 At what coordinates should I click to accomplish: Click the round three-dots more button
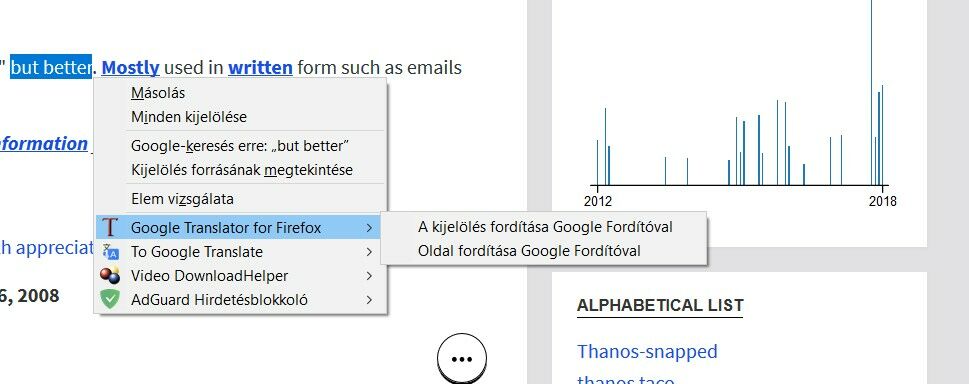point(462,359)
